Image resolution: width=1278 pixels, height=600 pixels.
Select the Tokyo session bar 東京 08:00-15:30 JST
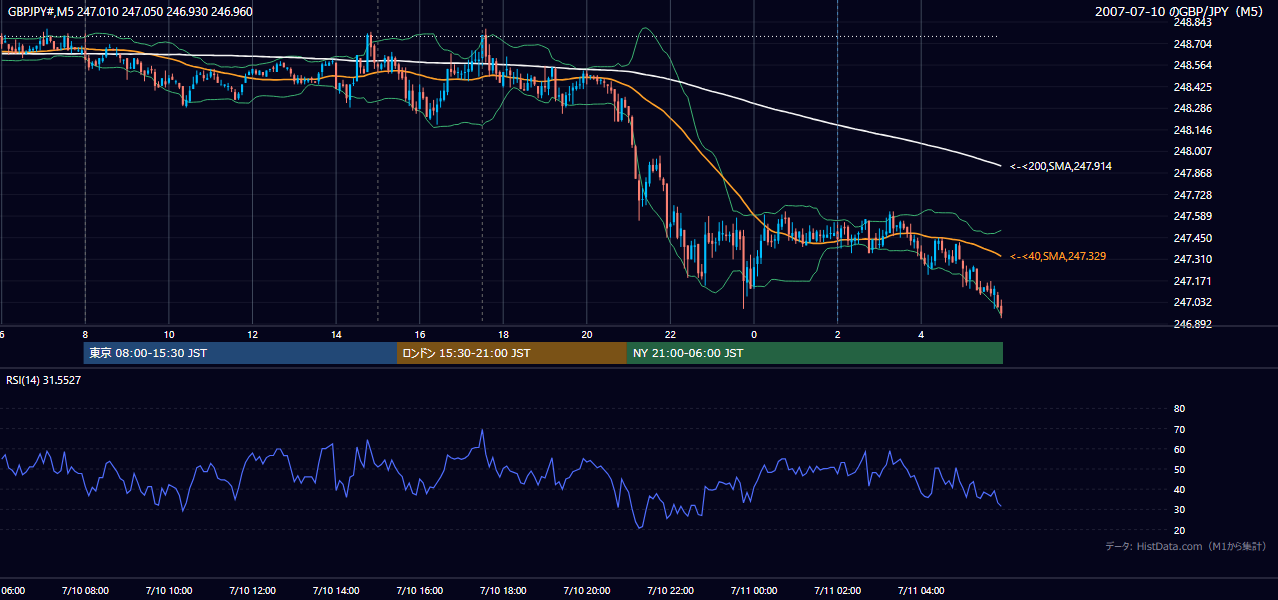[241, 353]
